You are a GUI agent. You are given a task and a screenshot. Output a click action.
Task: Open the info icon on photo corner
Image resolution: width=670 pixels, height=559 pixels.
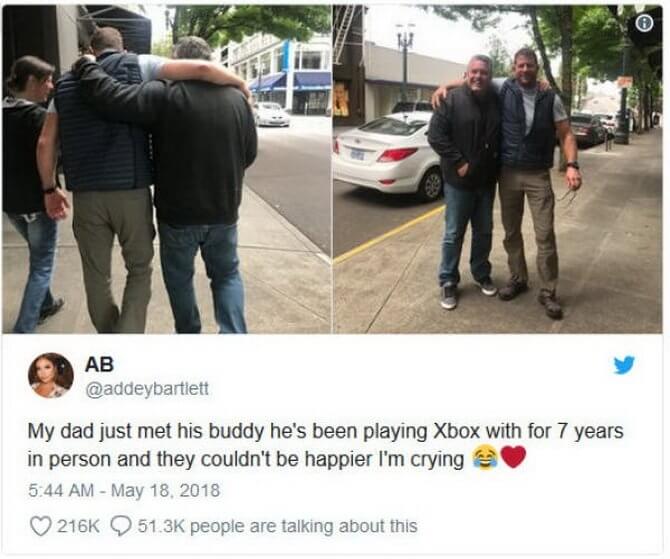[x=645, y=25]
